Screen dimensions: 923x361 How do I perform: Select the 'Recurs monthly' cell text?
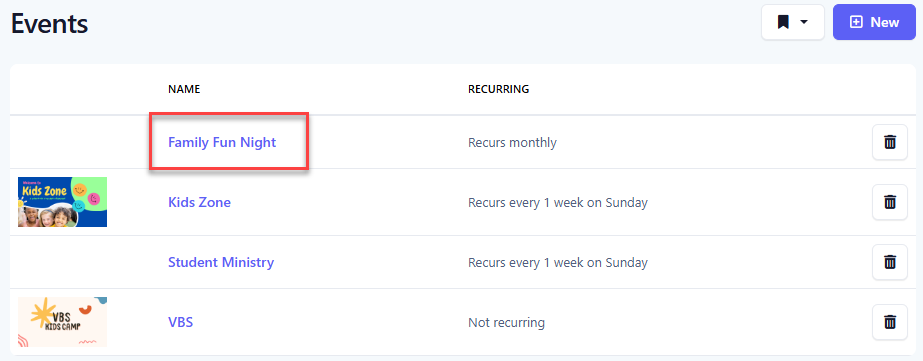[x=512, y=143]
